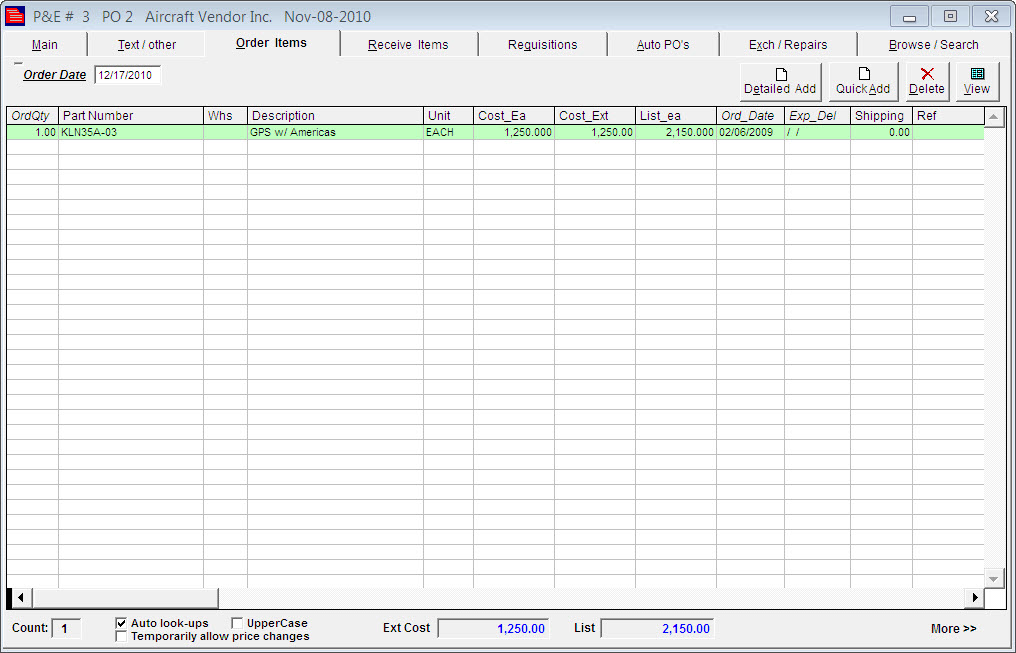Click the application icon in title bar
This screenshot has width=1016, height=653.
coord(16,16)
